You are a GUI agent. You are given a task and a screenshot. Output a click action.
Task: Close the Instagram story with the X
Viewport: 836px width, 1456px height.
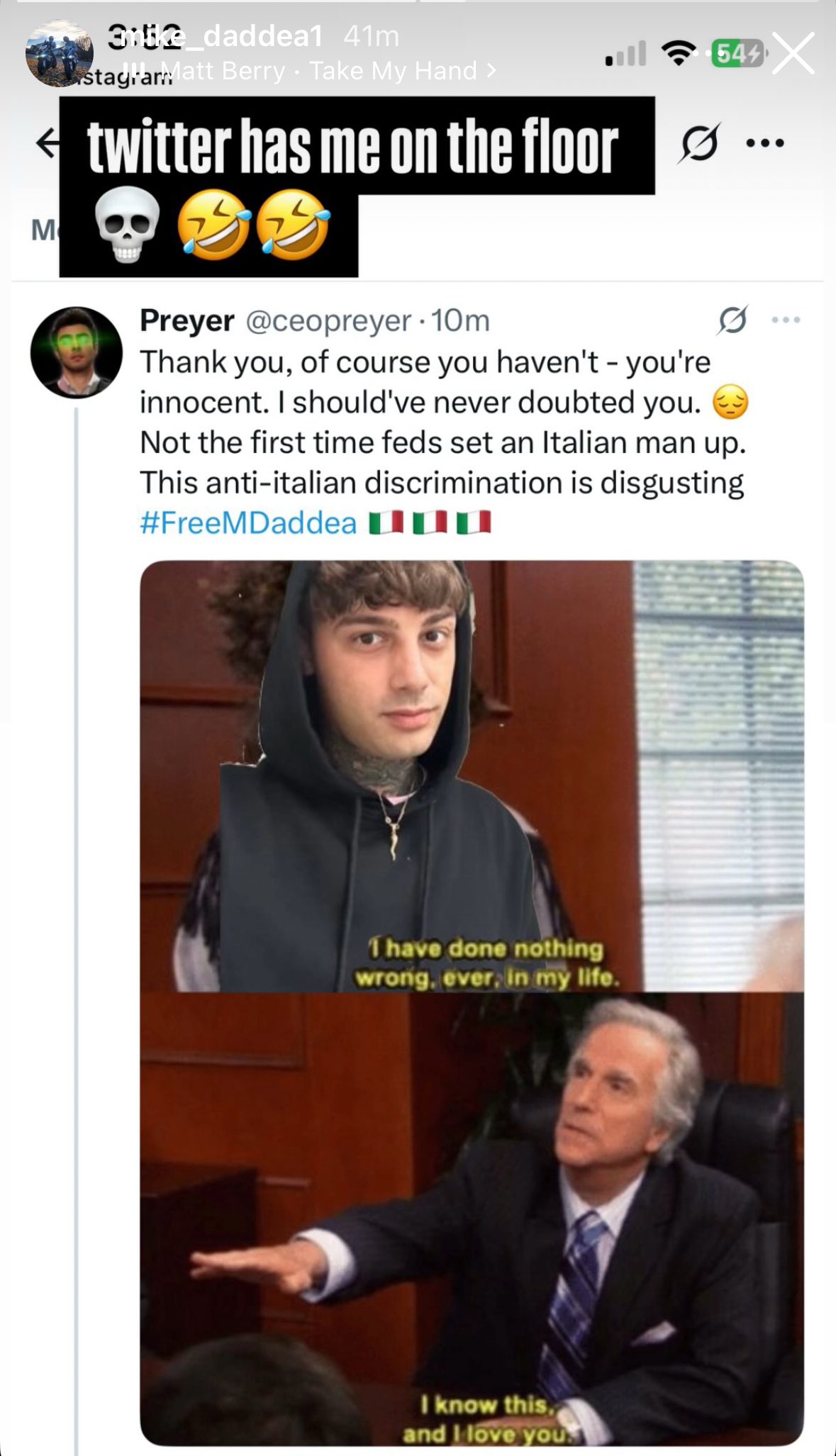(x=793, y=53)
